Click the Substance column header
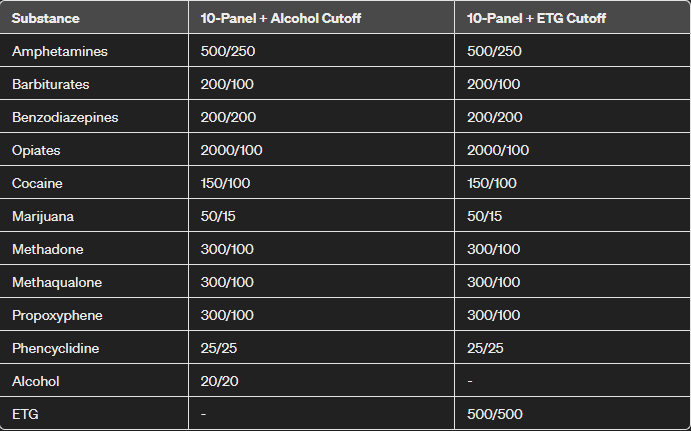 tap(45, 19)
